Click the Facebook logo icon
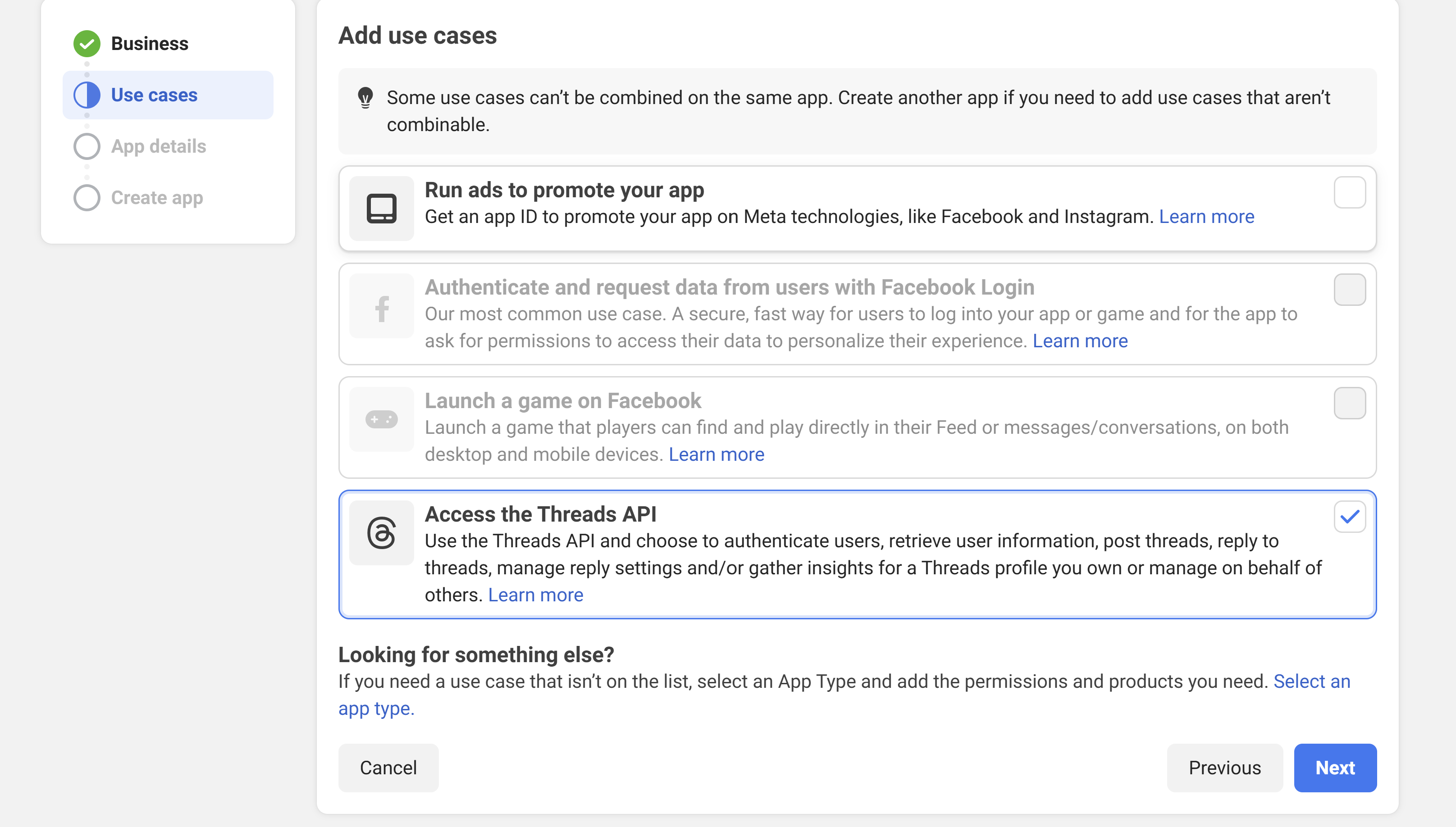This screenshot has height=827, width=1456. (x=381, y=309)
